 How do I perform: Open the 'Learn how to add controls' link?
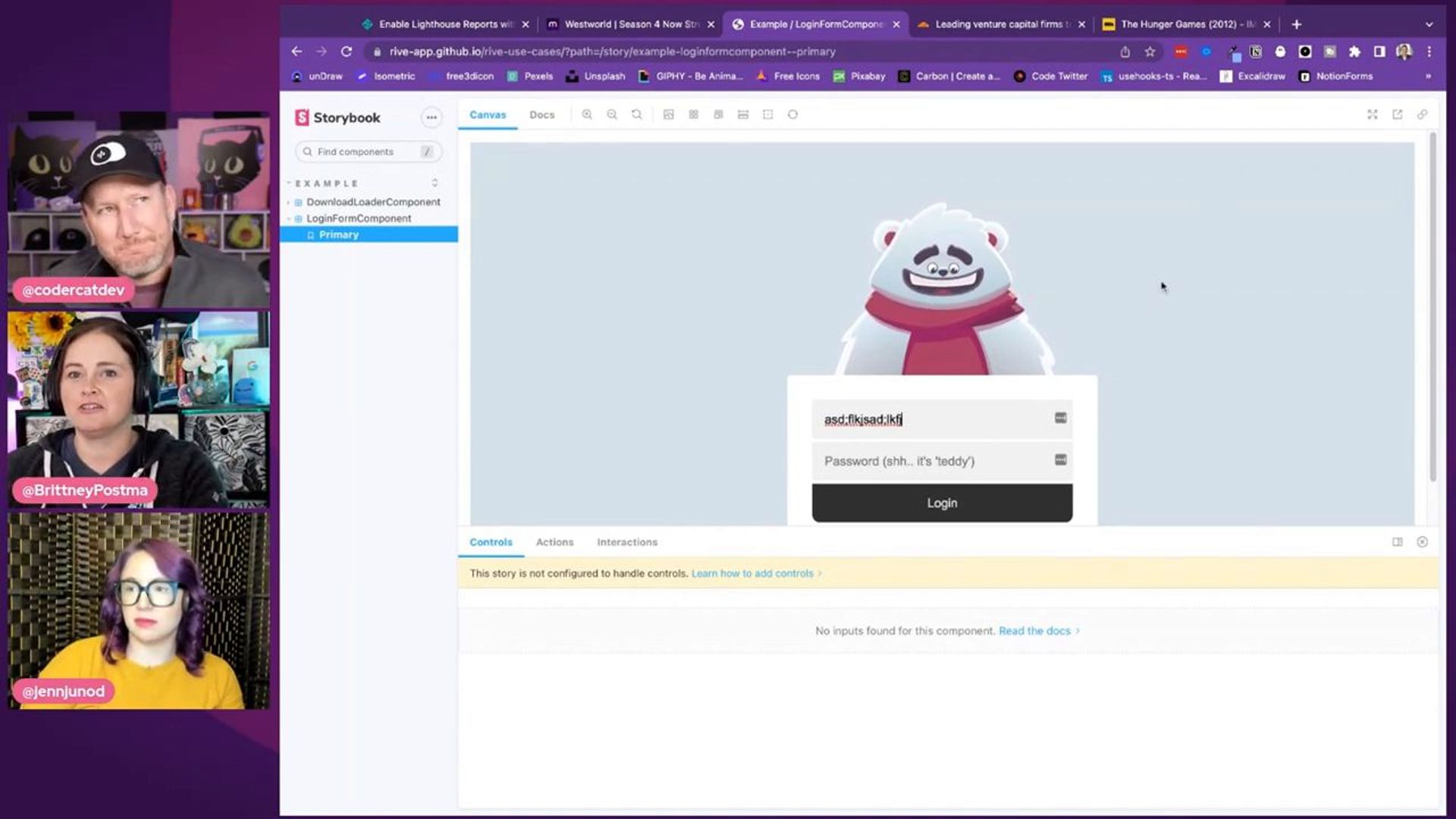(752, 574)
